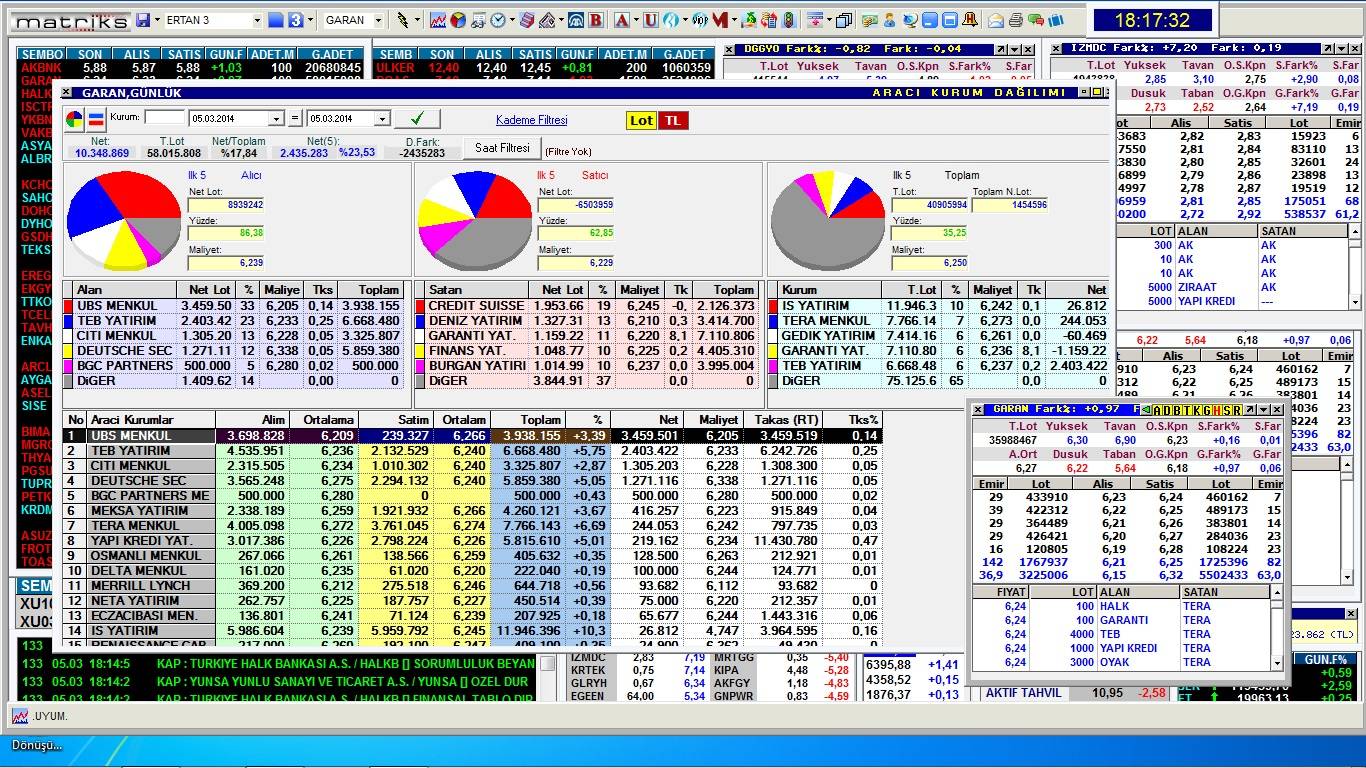Toggle the yellow Lot display mode
1366x768 pixels.
click(641, 120)
